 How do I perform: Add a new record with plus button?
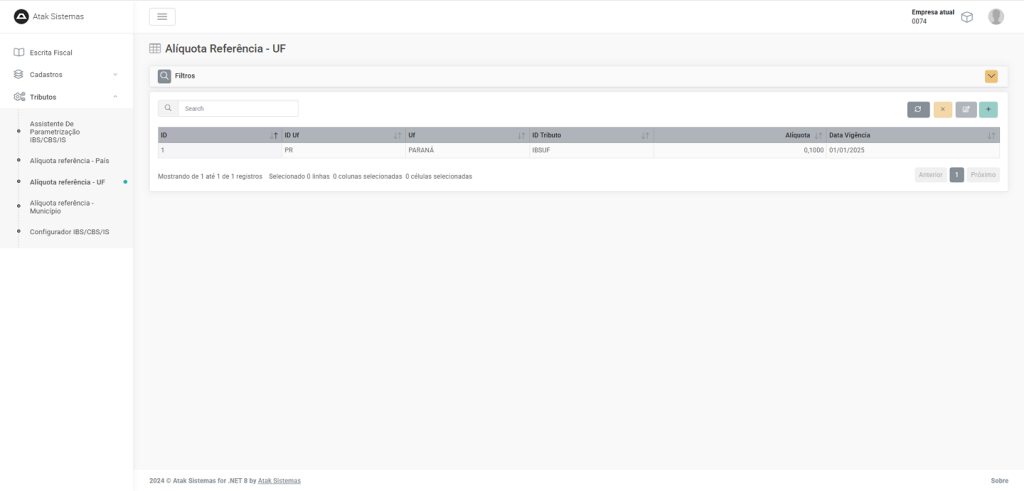tap(988, 109)
